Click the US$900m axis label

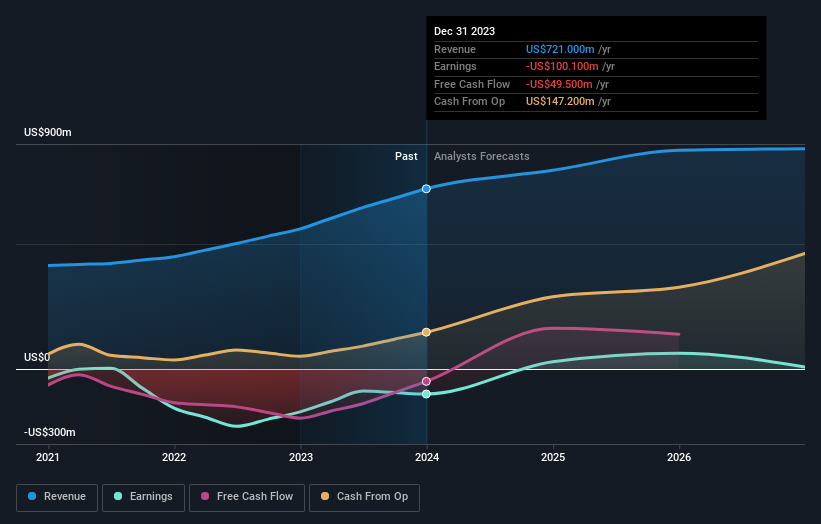(48, 132)
